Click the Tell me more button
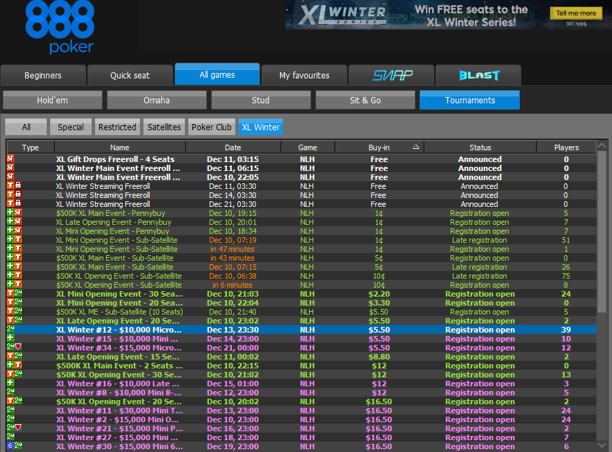 coord(576,13)
